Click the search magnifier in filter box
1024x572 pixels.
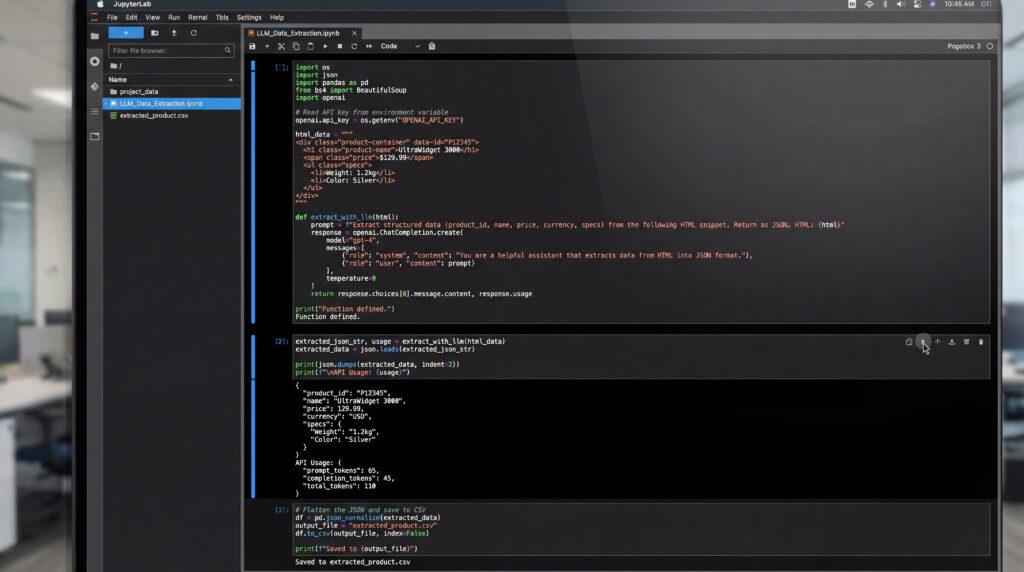click(x=227, y=50)
